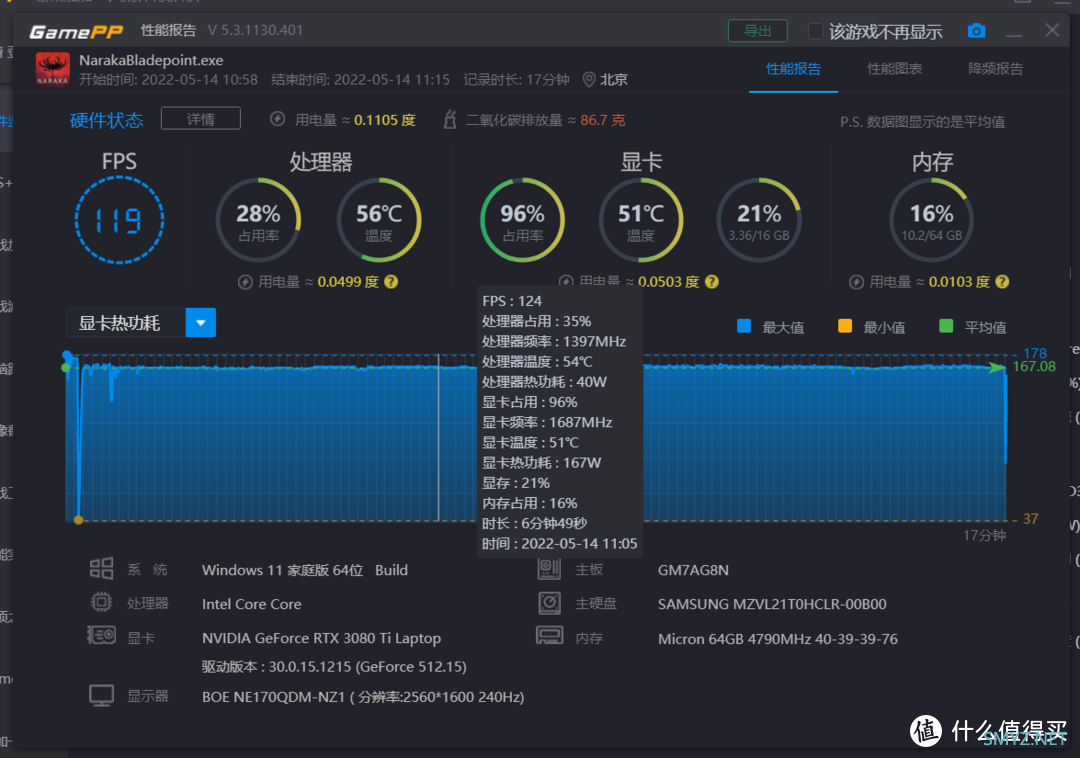Click the location pin icon beside 北京
The height and width of the screenshot is (758, 1080).
589,80
